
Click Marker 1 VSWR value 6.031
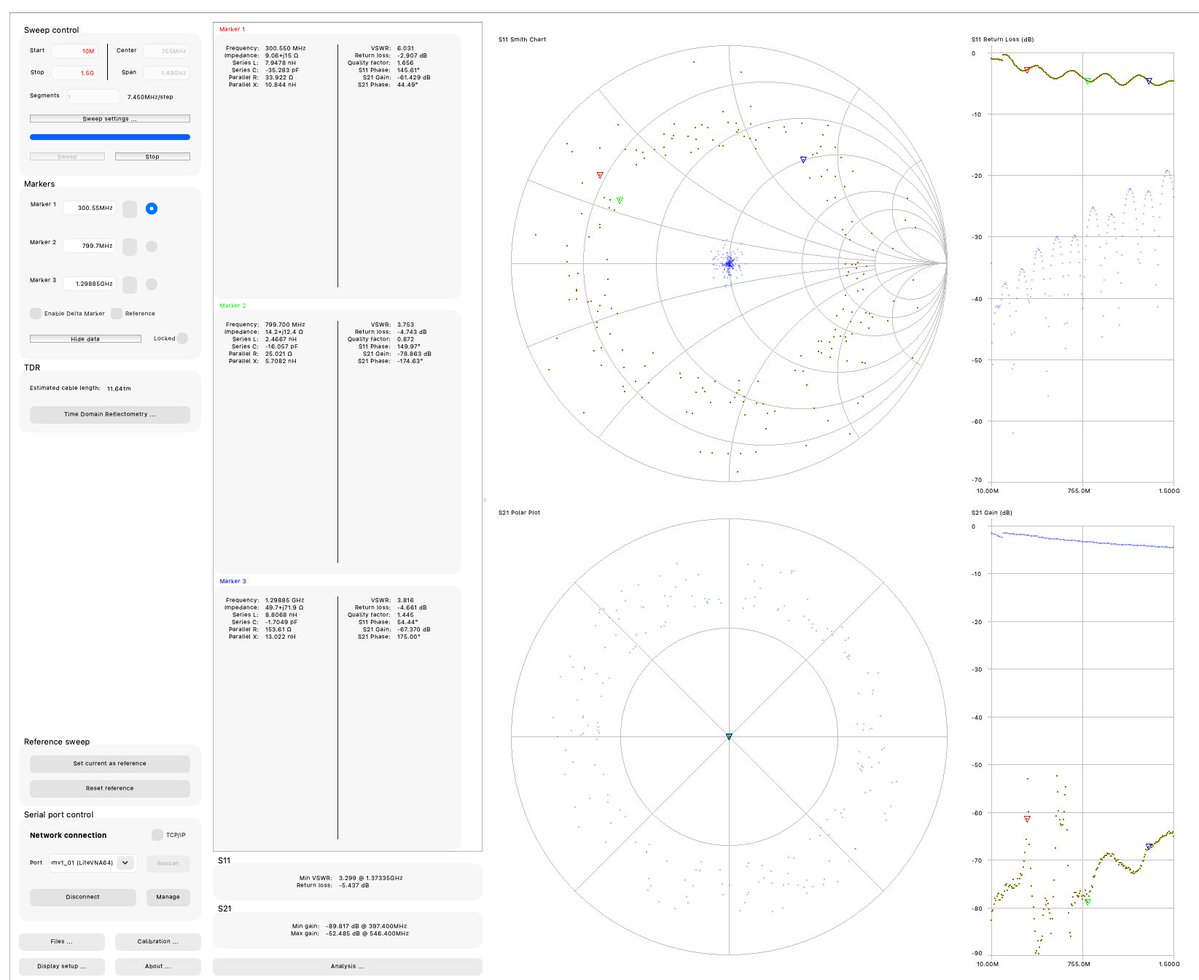click(x=405, y=48)
